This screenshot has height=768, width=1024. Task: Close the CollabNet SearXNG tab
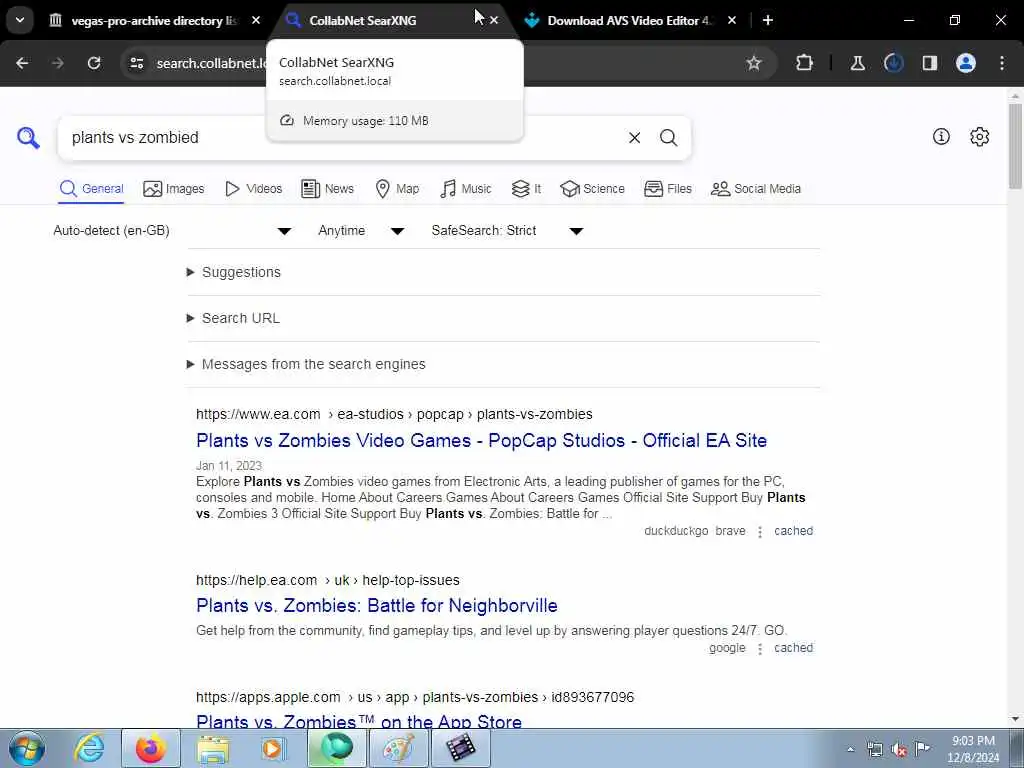(494, 20)
